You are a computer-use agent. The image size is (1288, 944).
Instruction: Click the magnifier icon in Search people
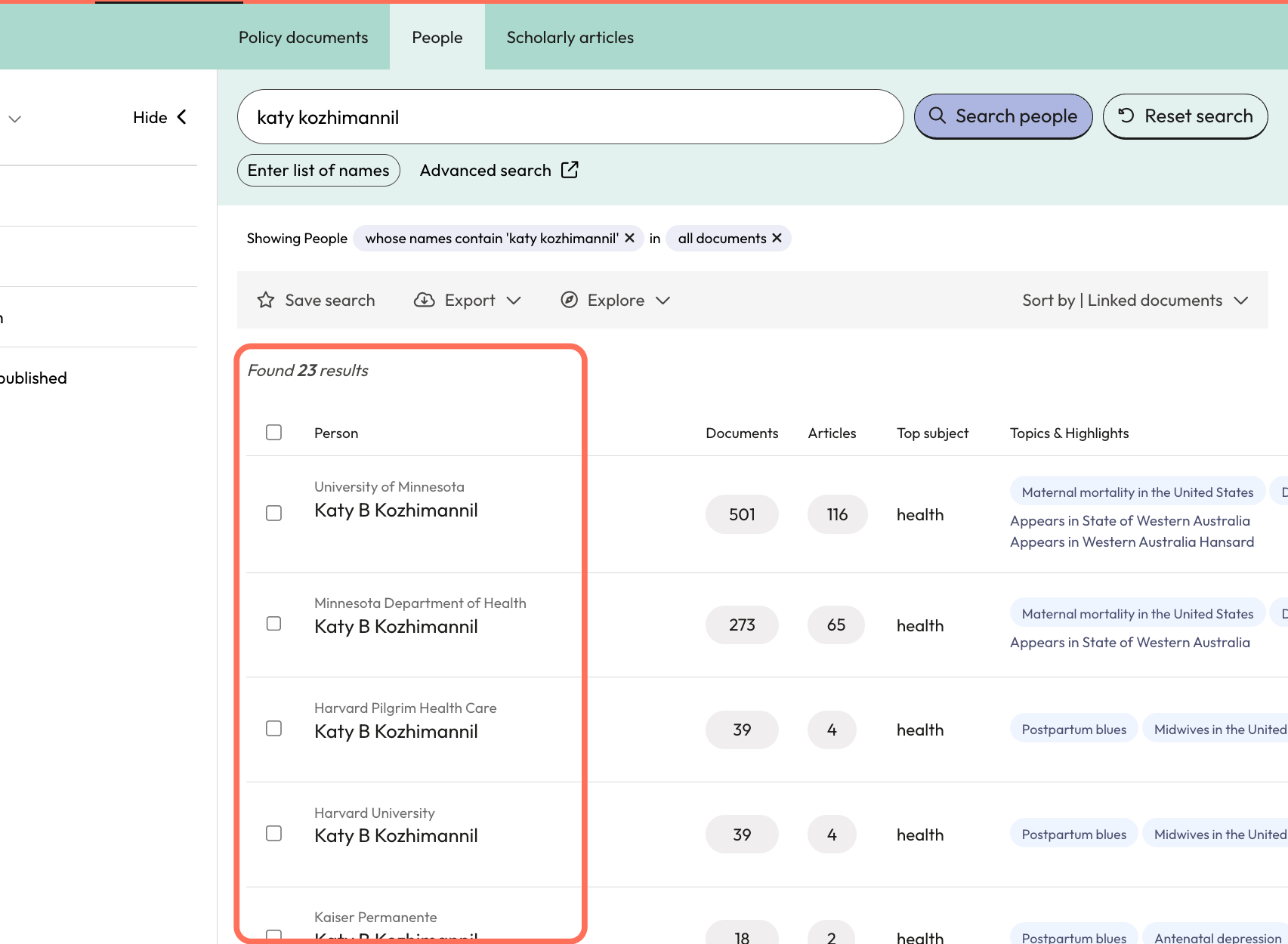(x=937, y=116)
